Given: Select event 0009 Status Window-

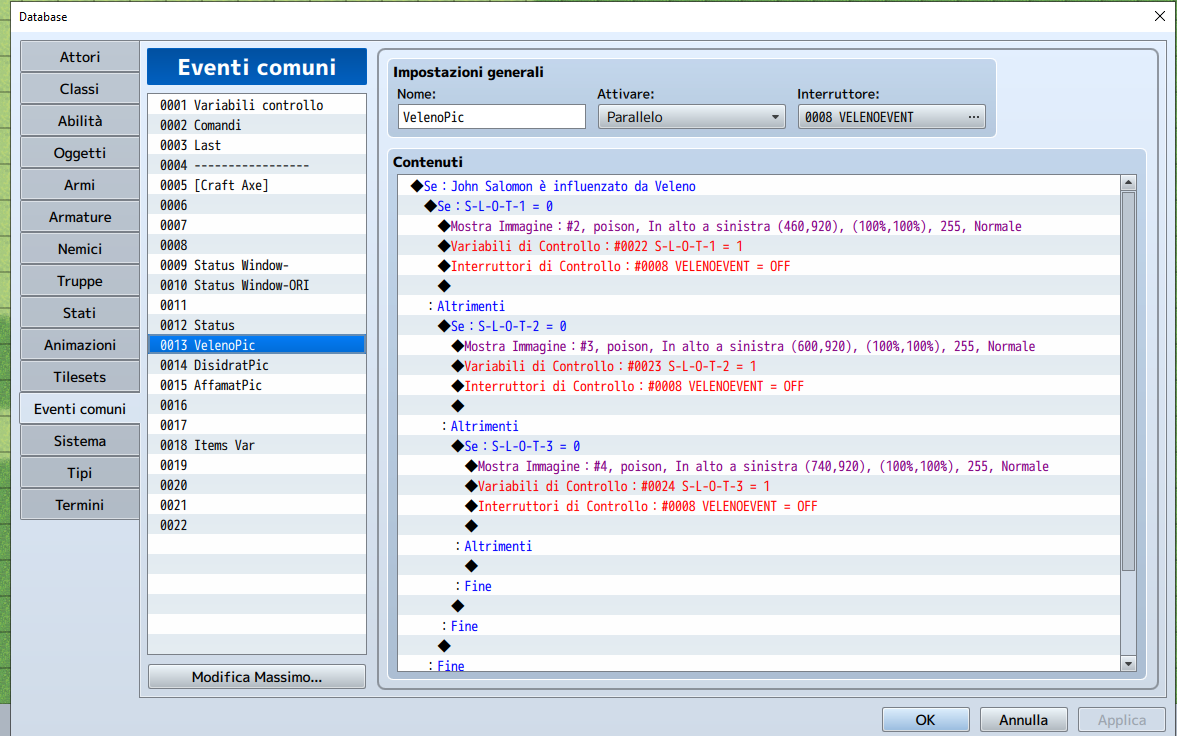Looking at the screenshot, I should [257, 265].
